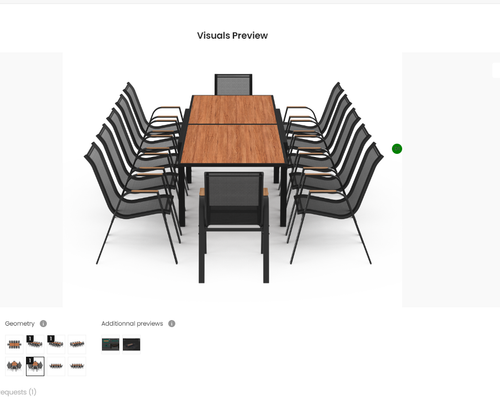Select the first Geometry thumbnail in the bottom row
Screen dimensions: 500x400
click(x=14, y=366)
